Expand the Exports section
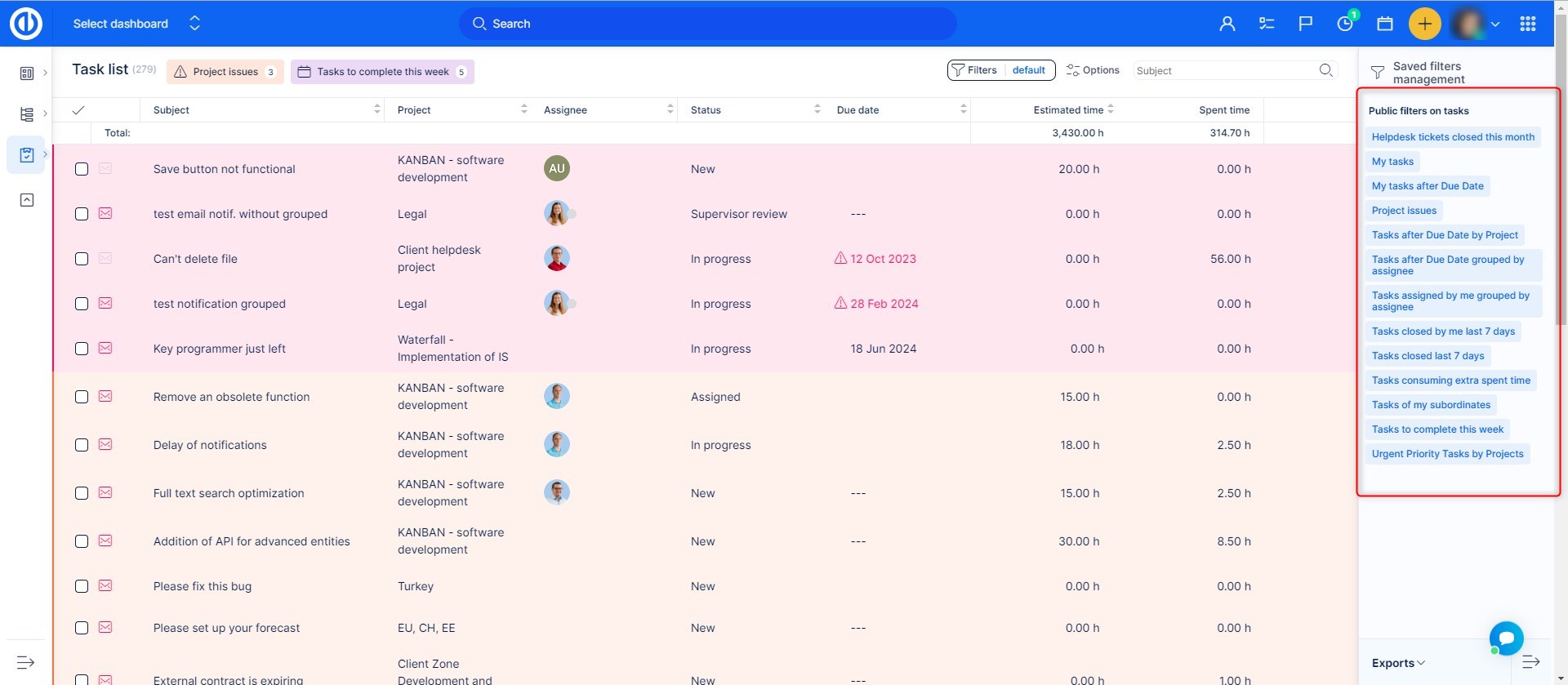Screen dimensions: 1568x685 coord(1397,663)
